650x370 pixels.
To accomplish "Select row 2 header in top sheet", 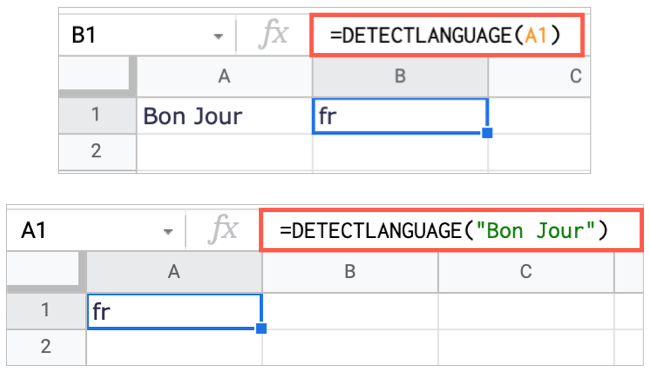I will (x=97, y=152).
